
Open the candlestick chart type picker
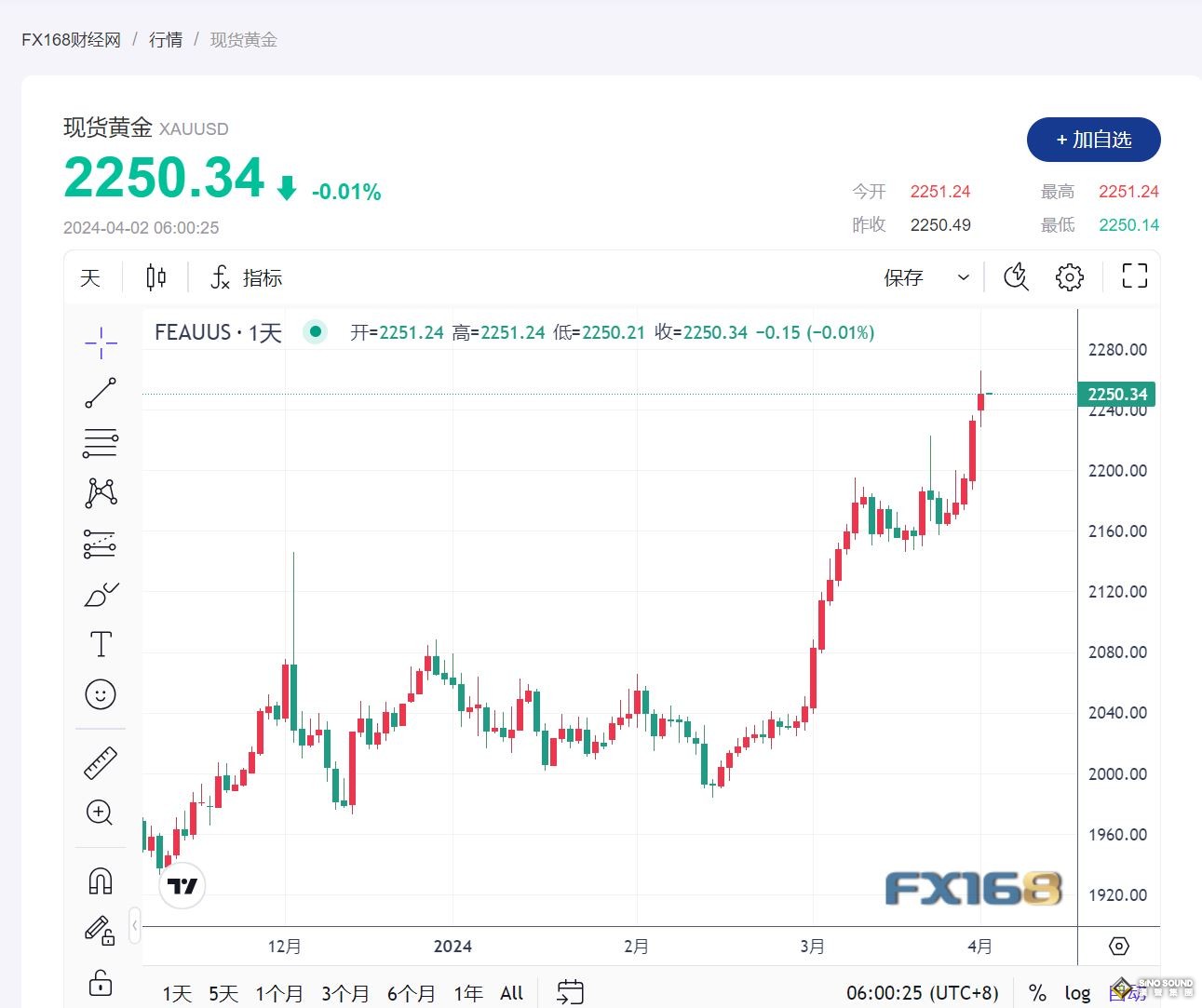pyautogui.click(x=155, y=276)
